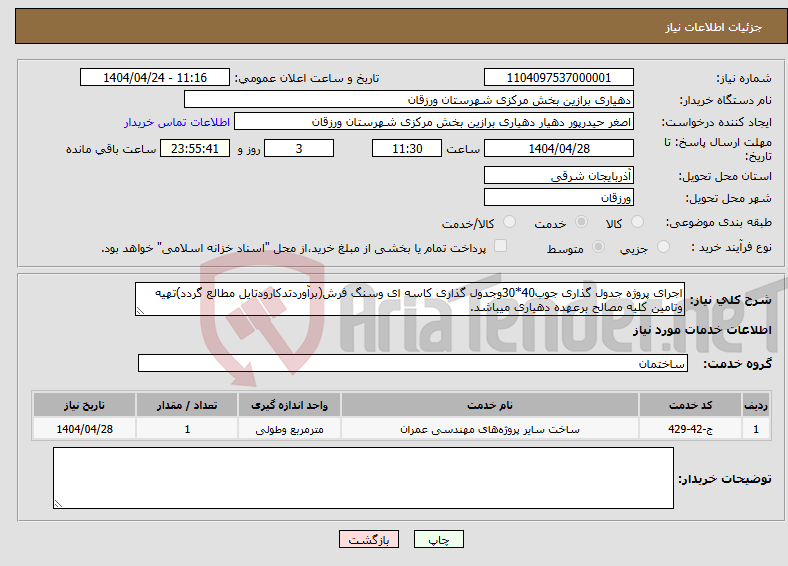Click the buyer notes textarea

pos(363,478)
